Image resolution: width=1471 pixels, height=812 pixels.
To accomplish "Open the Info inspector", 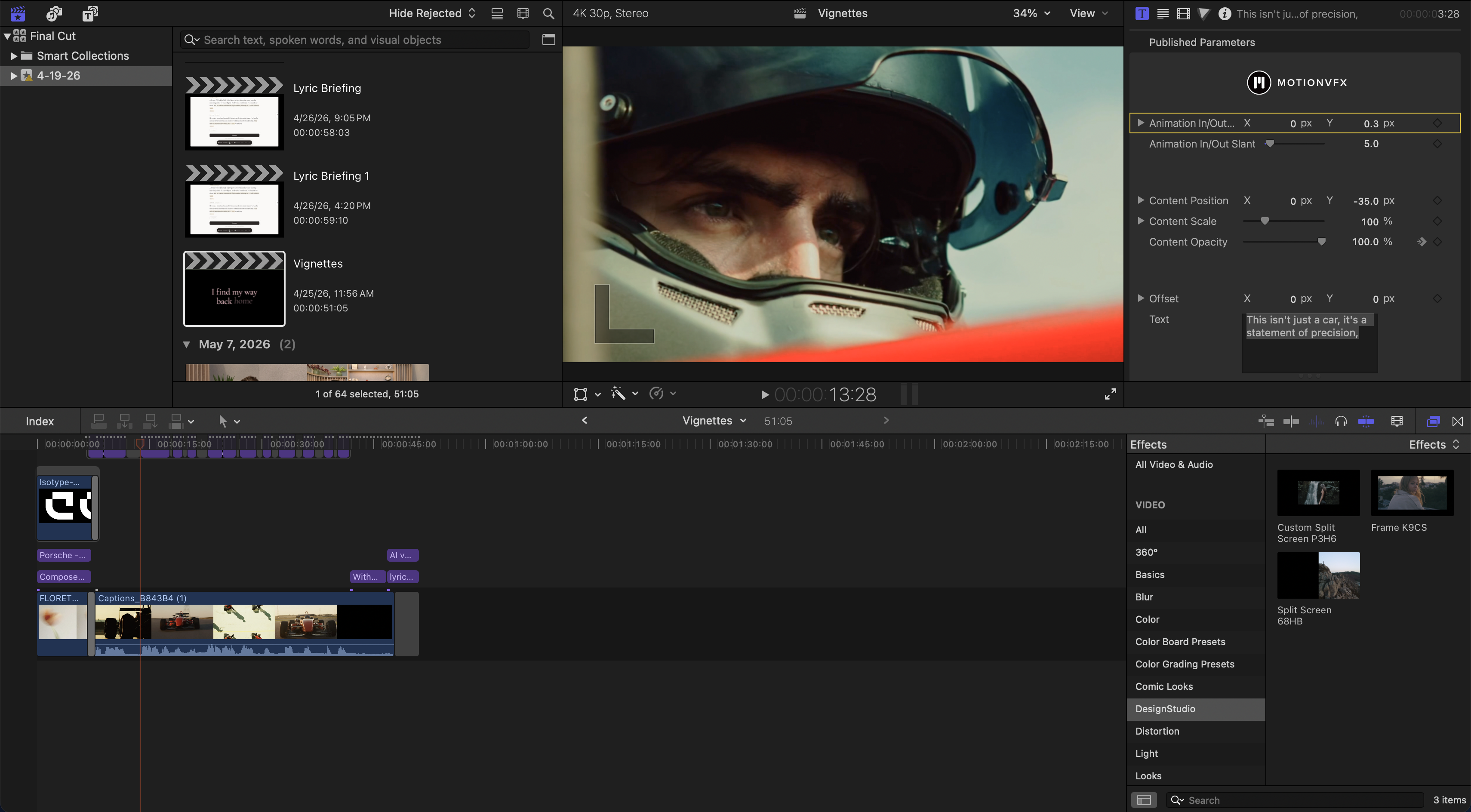I will coord(1224,14).
